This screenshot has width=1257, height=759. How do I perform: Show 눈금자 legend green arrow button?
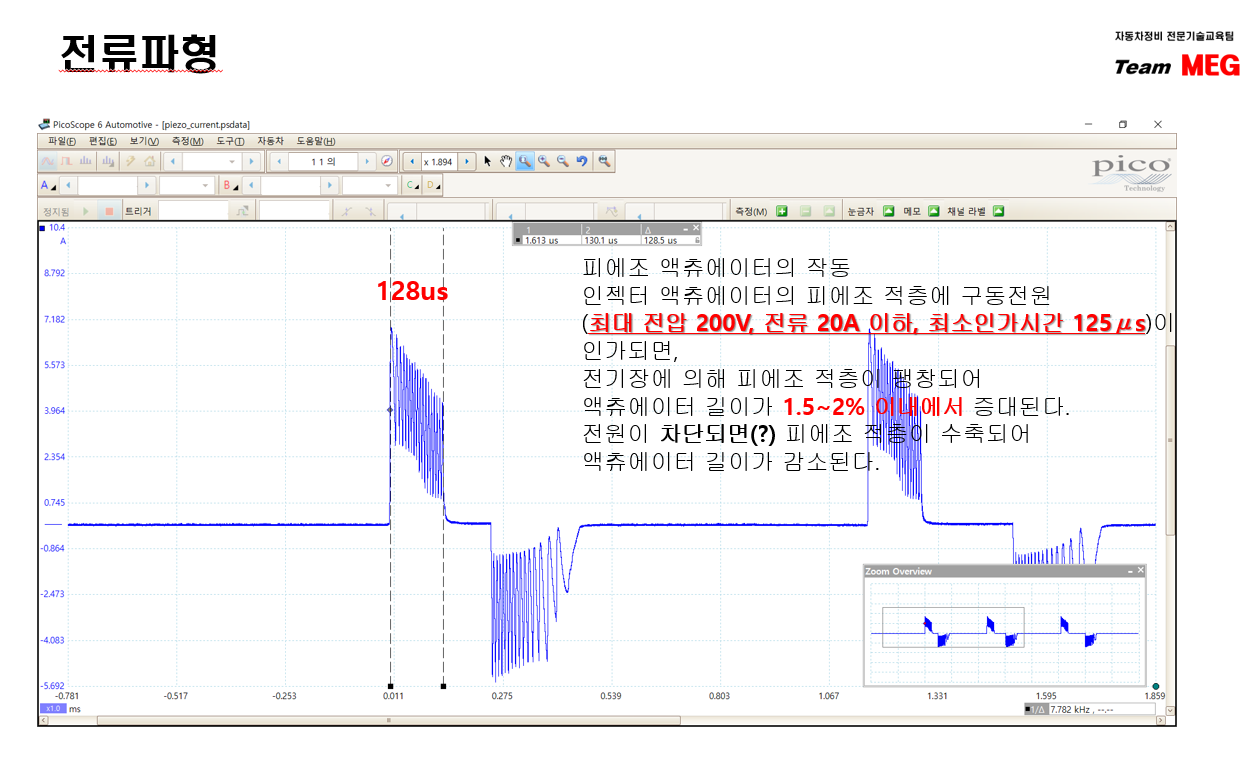pos(888,211)
